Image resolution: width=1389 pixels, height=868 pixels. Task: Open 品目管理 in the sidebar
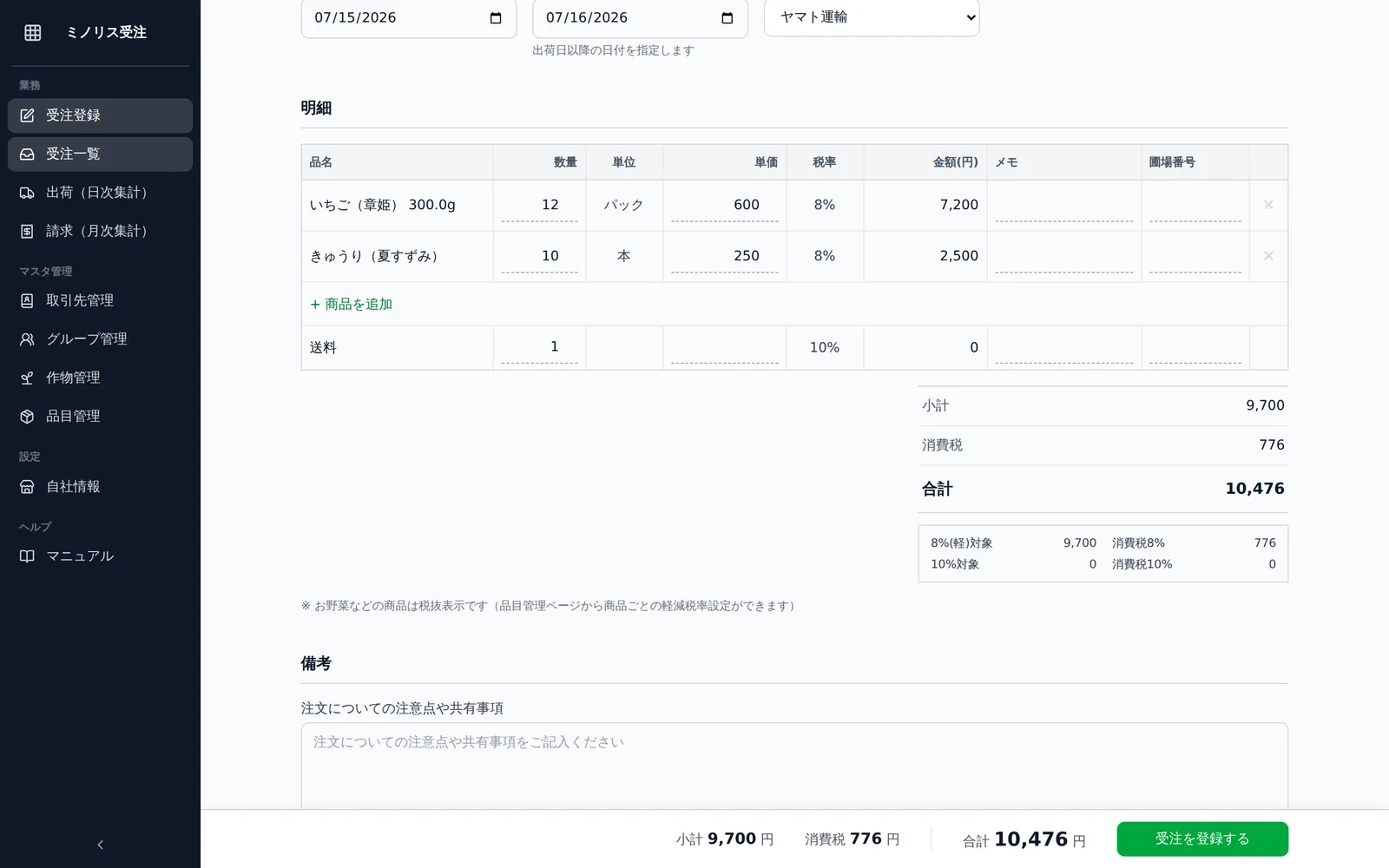tap(100, 417)
